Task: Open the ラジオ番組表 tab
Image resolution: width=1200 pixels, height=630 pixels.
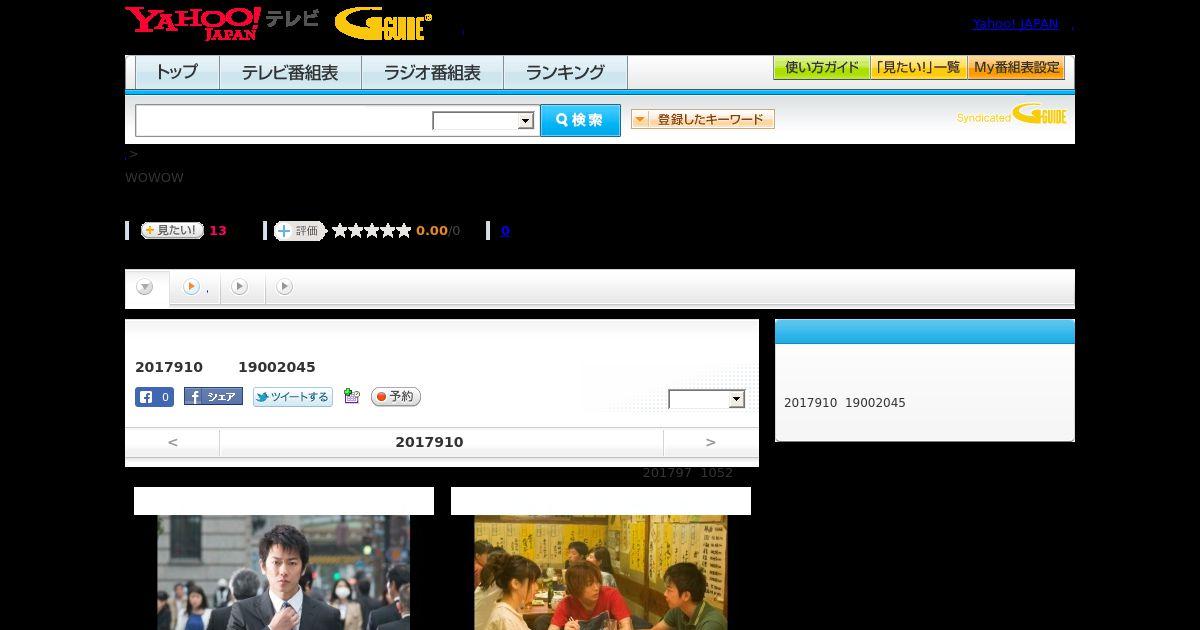Action: 432,72
